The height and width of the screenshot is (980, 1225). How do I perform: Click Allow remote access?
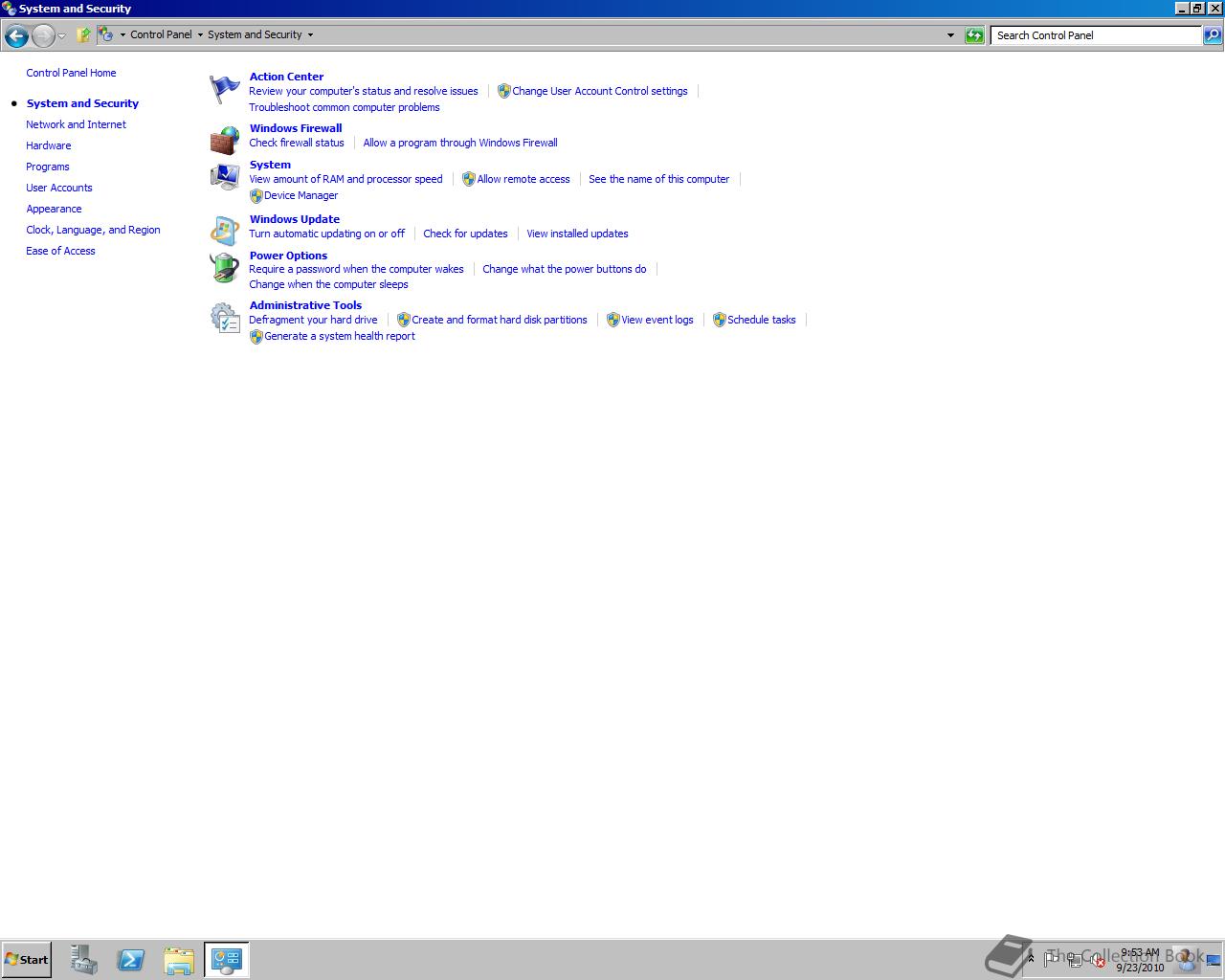523,179
